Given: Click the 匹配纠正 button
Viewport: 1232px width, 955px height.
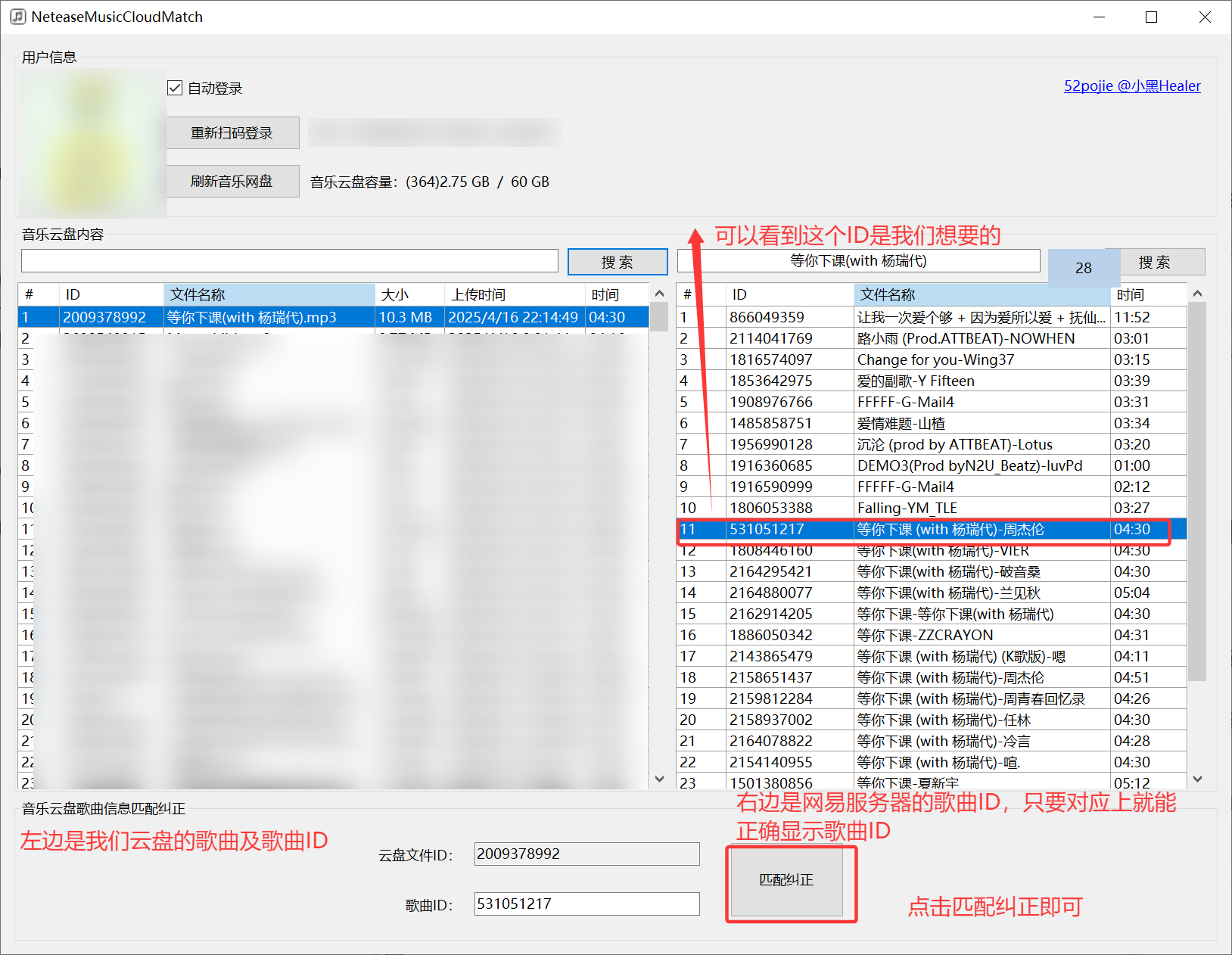Looking at the screenshot, I should (x=786, y=880).
